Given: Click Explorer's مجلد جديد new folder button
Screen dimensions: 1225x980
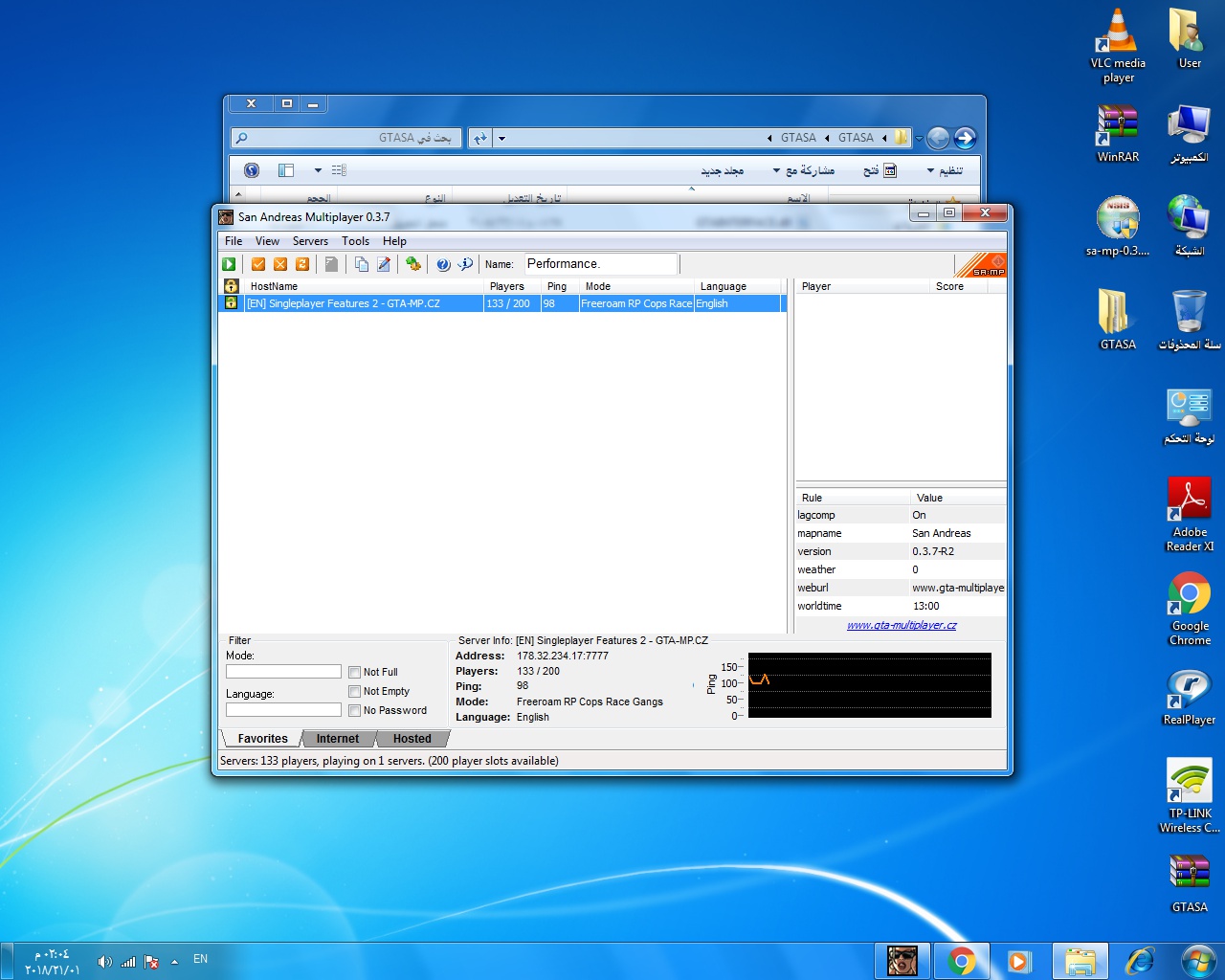Looking at the screenshot, I should click(722, 170).
